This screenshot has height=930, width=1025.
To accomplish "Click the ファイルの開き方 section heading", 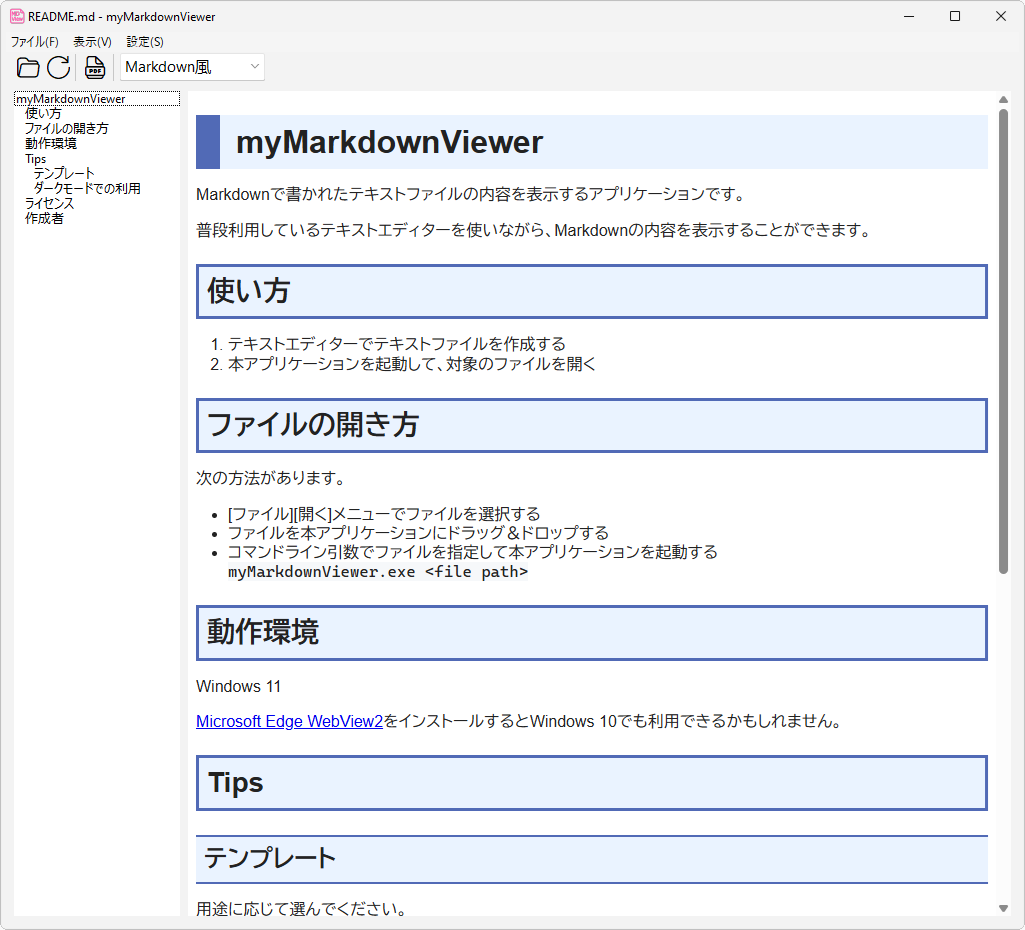I will pyautogui.click(x=592, y=425).
